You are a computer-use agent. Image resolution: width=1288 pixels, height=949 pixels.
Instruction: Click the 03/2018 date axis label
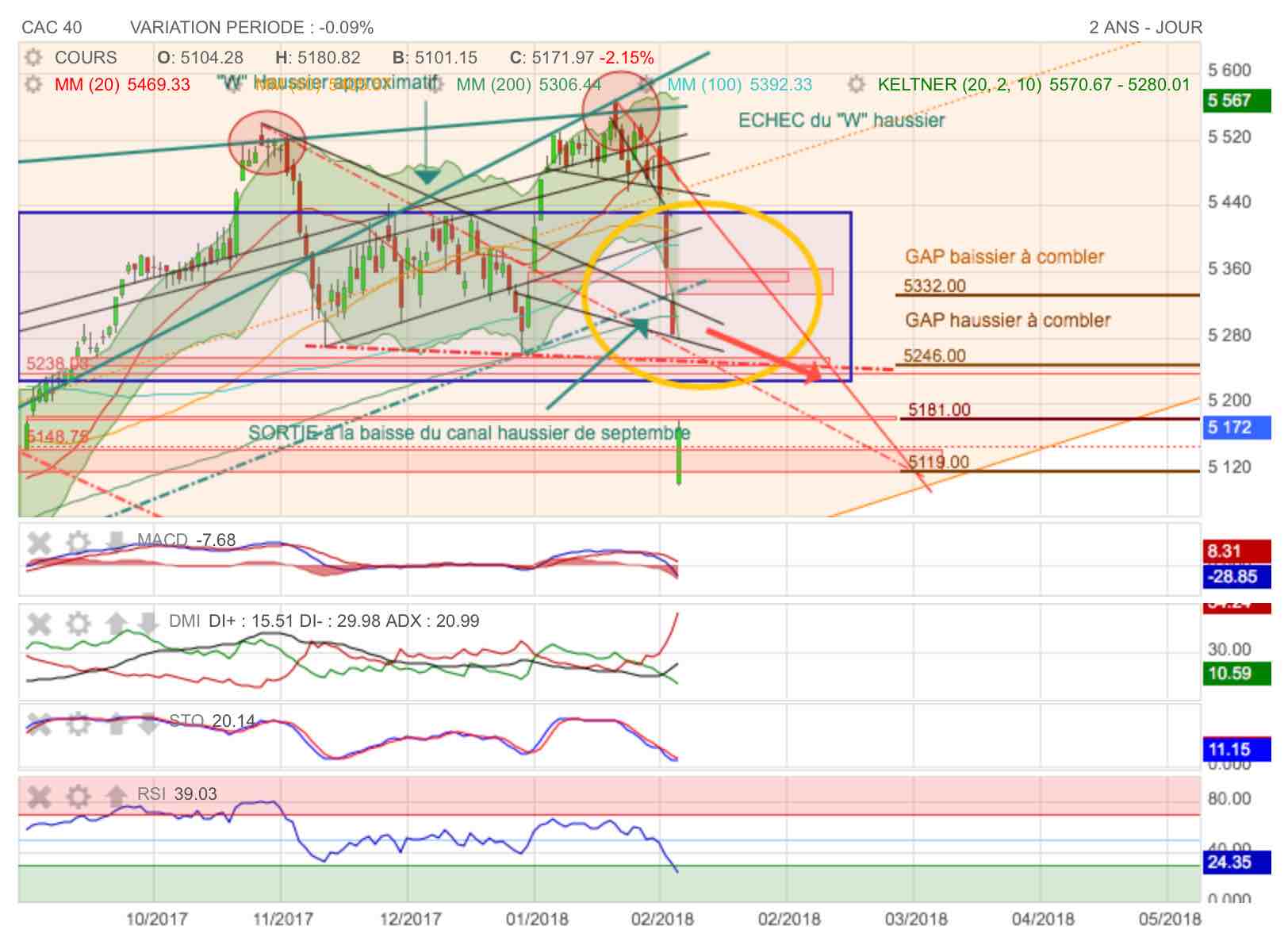tap(916, 920)
